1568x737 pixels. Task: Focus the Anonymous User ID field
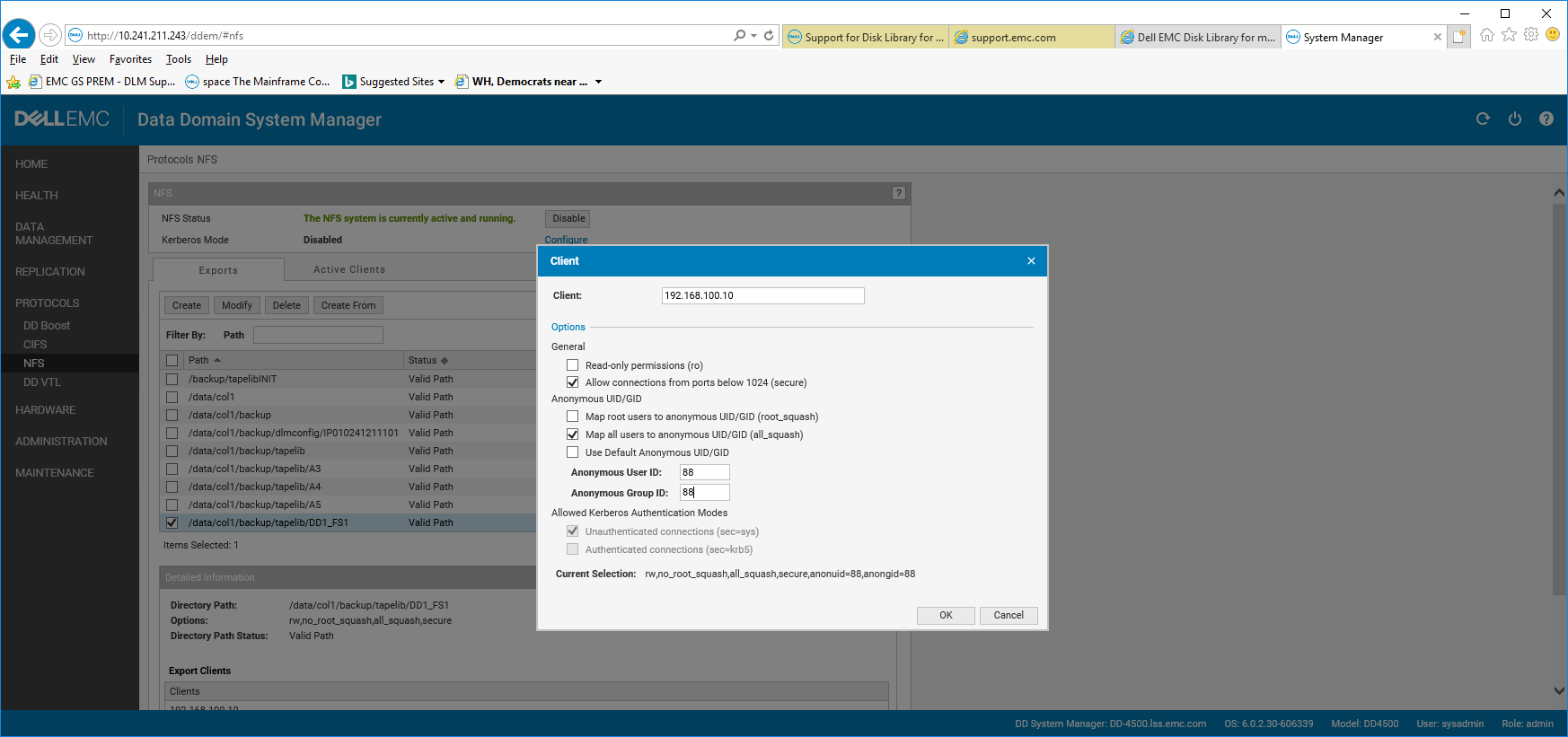(704, 472)
